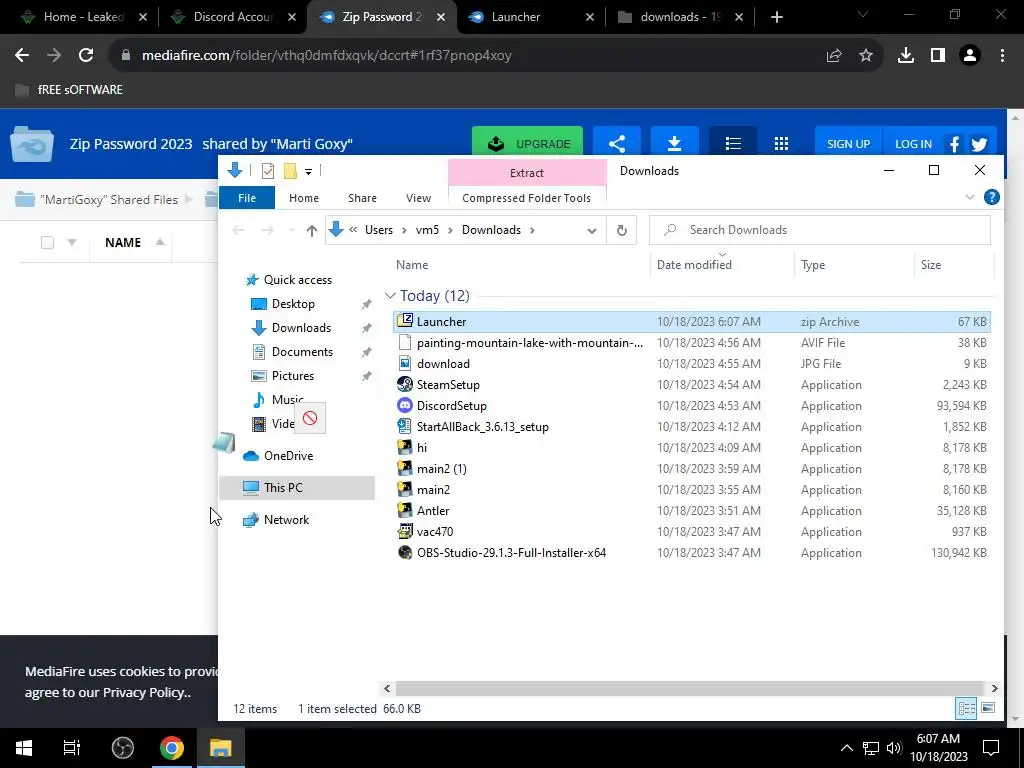The image size is (1024, 768).
Task: Switch to the Launcher Chrome tab
Action: coord(529,17)
